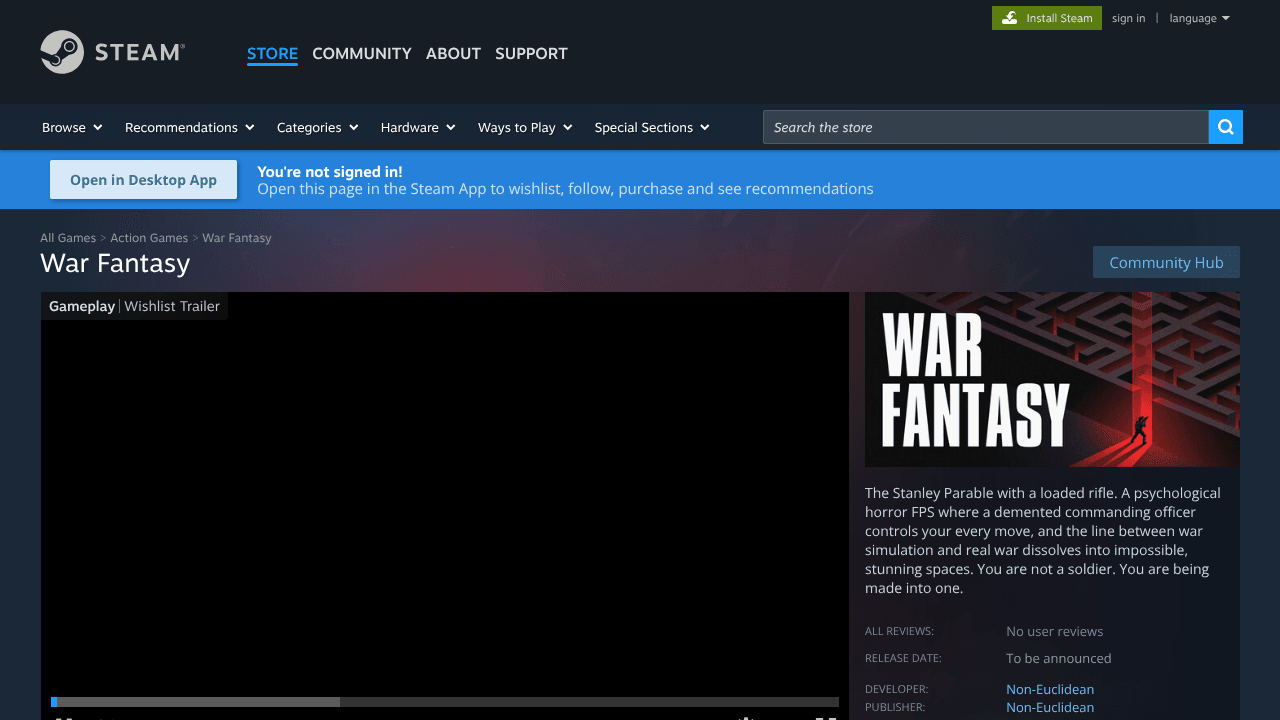Image resolution: width=1280 pixels, height=720 pixels.
Task: Click the Install Steam button
Action: [x=1047, y=18]
